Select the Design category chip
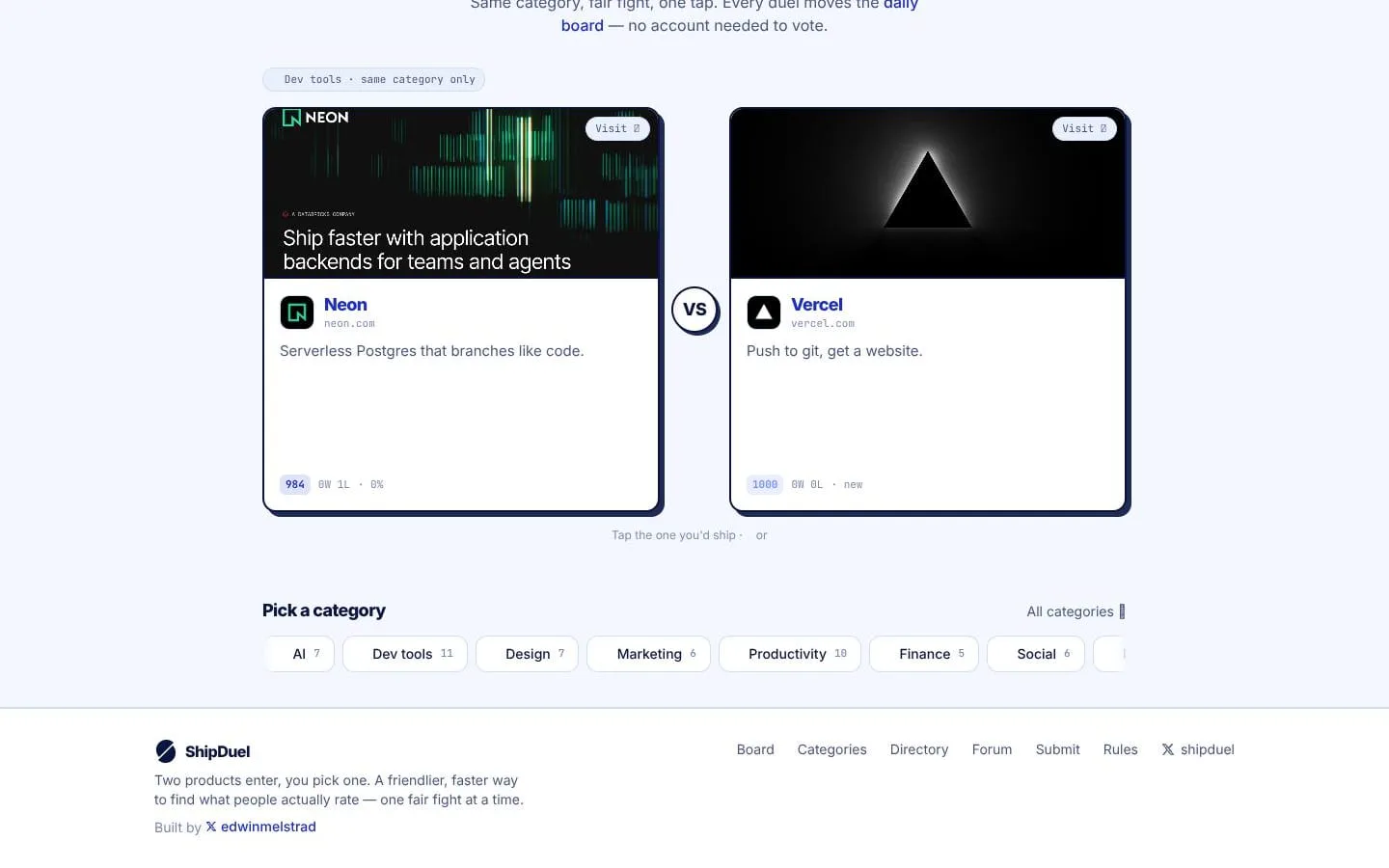This screenshot has height=868, width=1389. point(527,654)
